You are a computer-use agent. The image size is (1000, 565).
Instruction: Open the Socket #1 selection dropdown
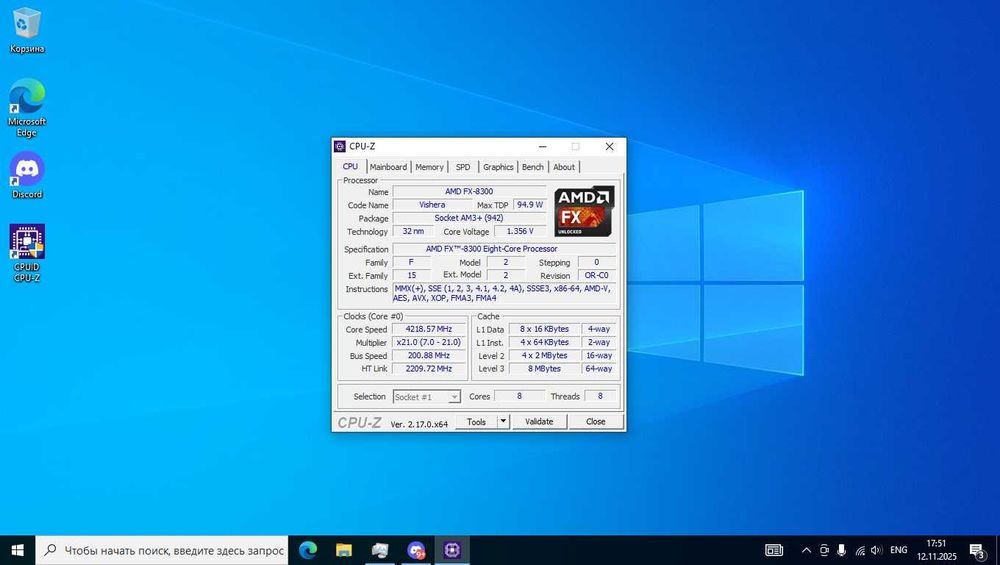tap(426, 397)
